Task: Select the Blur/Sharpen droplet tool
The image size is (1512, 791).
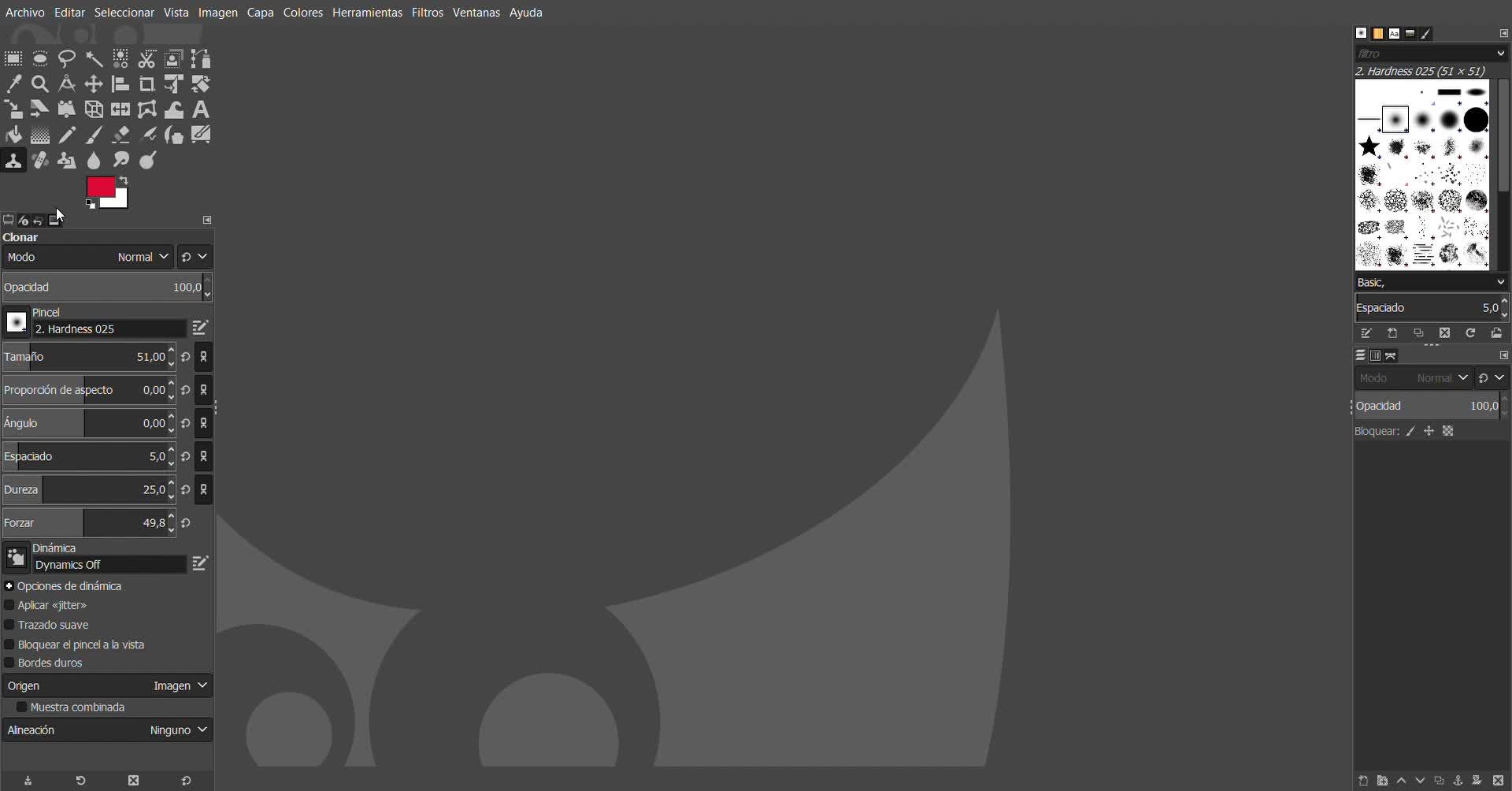Action: click(x=94, y=161)
